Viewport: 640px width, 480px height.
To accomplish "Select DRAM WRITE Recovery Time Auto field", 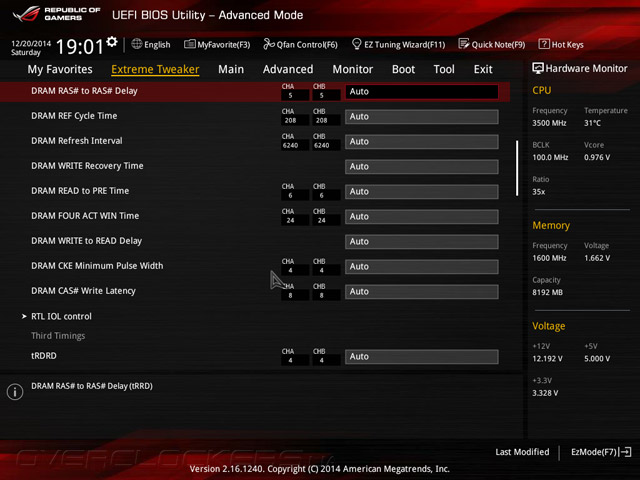I will (422, 167).
